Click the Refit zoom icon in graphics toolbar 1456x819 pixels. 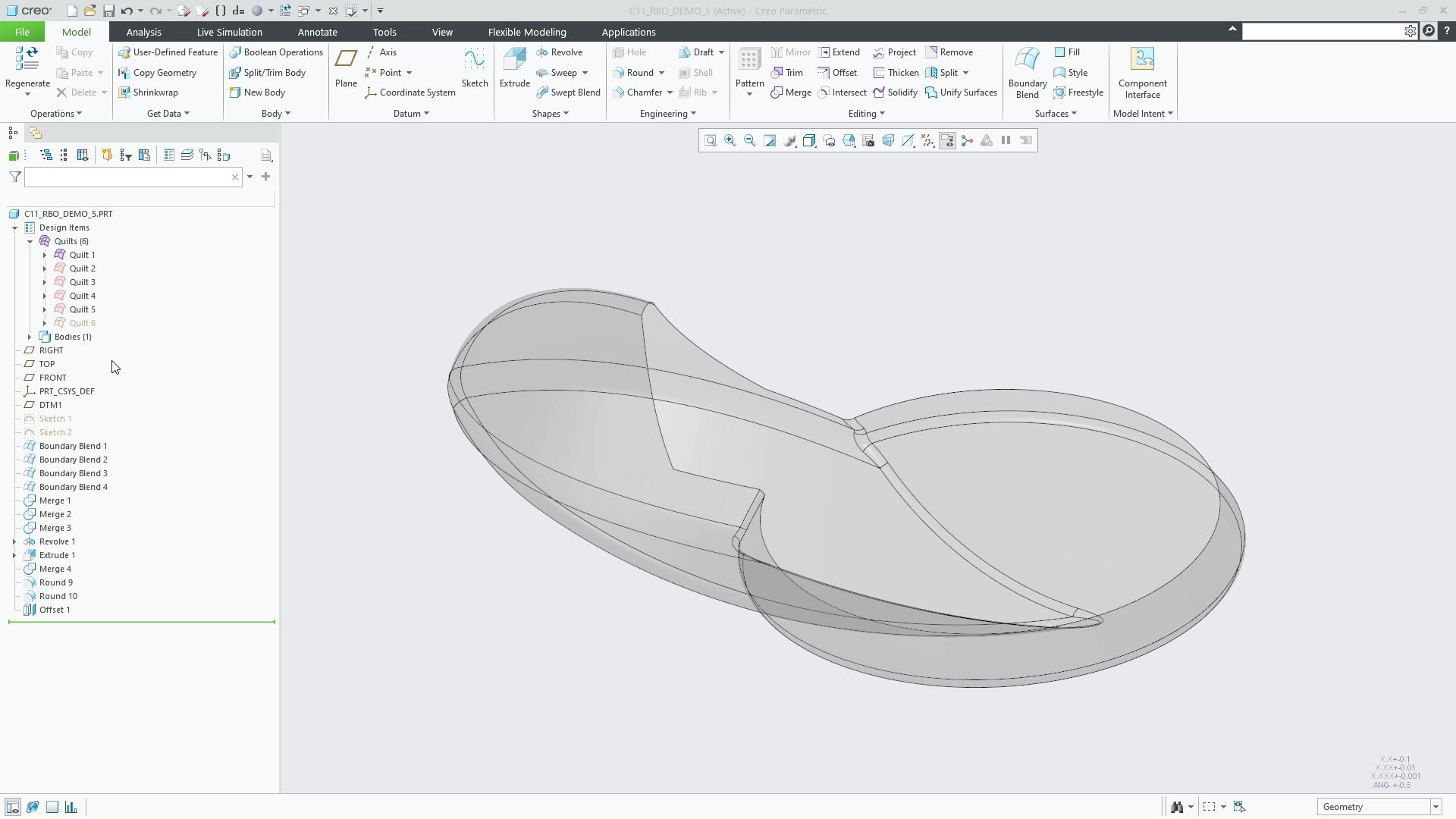pyautogui.click(x=711, y=140)
